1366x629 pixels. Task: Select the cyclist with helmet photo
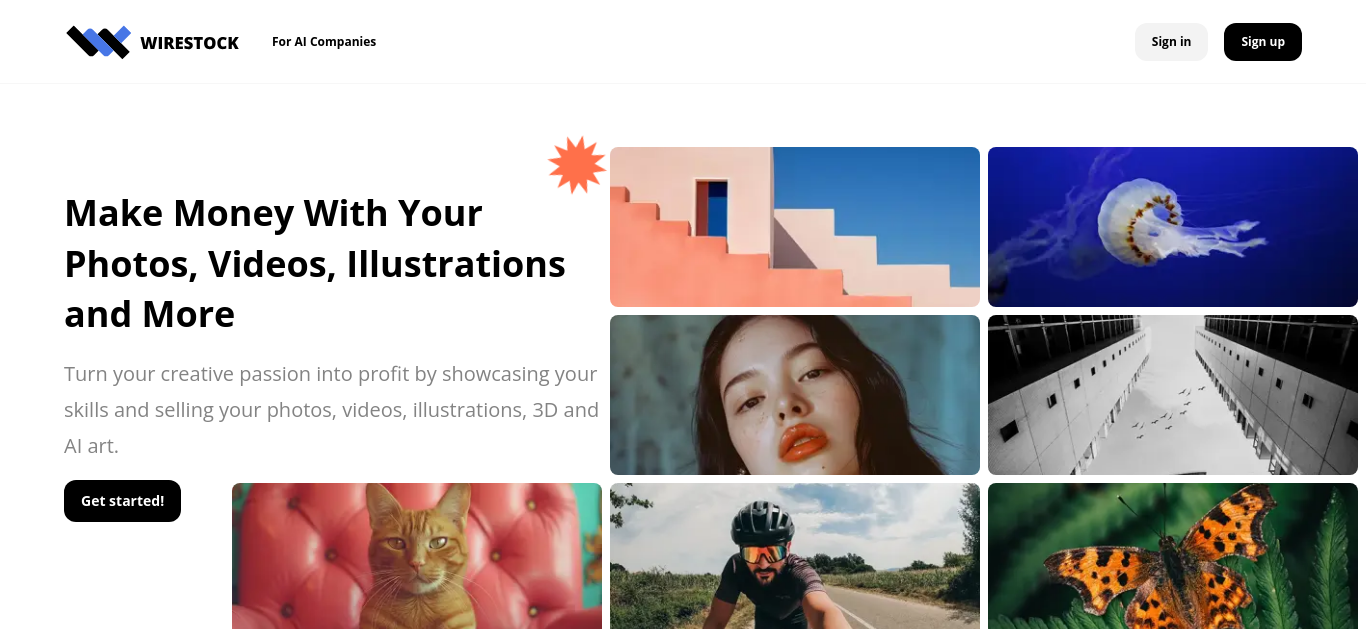coord(795,556)
